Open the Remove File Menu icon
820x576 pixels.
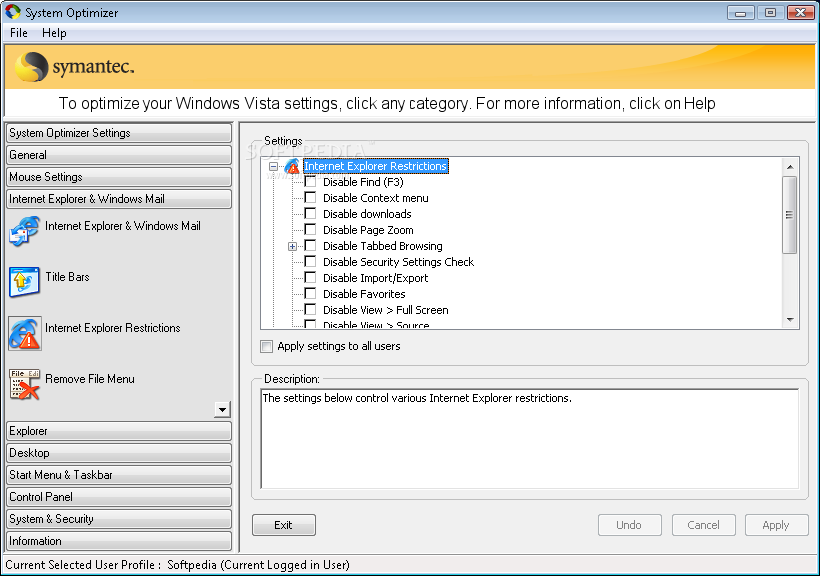pos(24,385)
